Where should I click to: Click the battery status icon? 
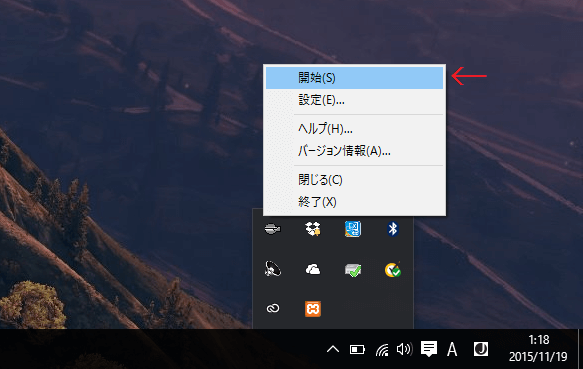(x=357, y=349)
